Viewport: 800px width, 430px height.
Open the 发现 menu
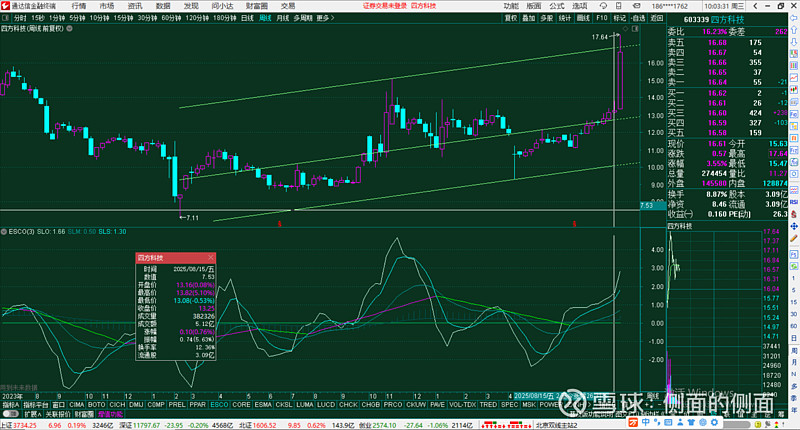[x=191, y=6]
